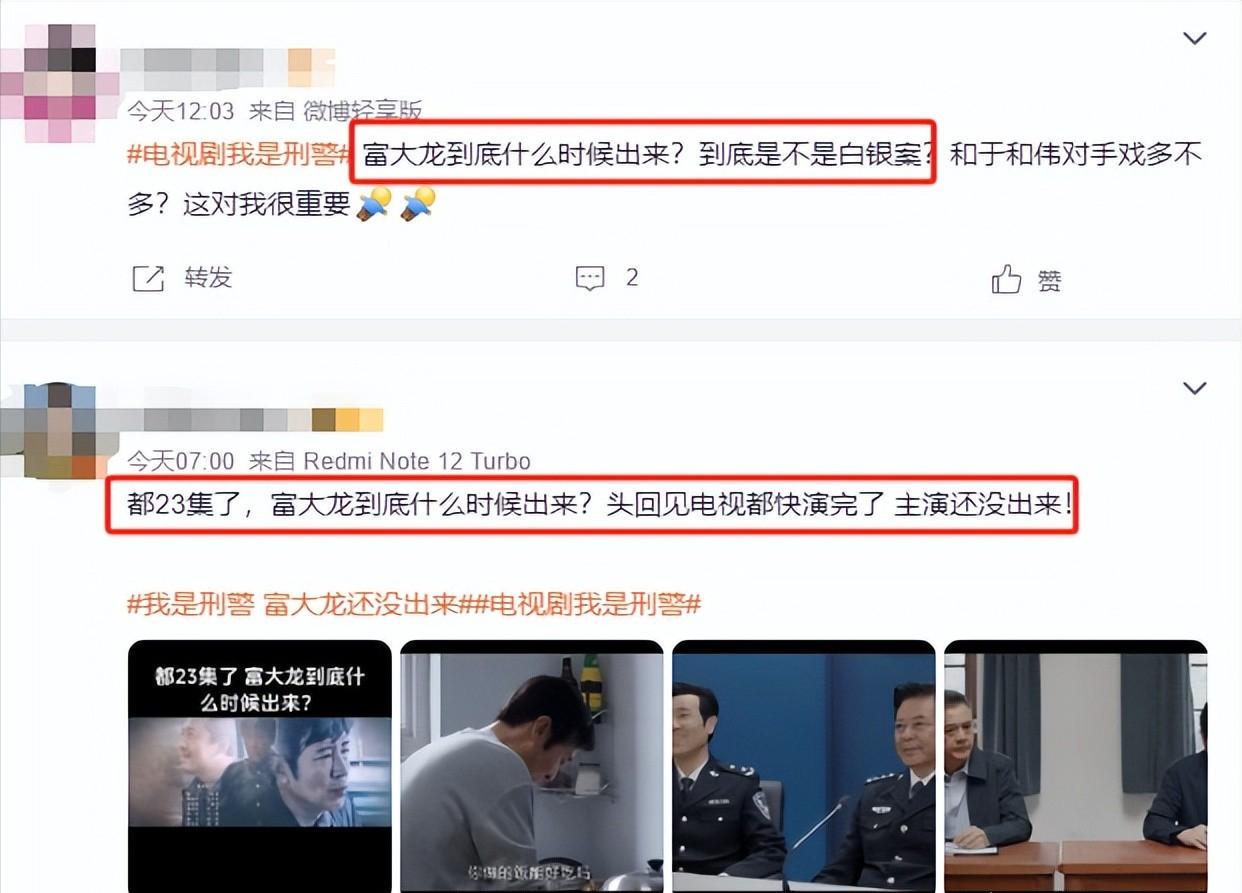1242x893 pixels.
Task: Open comments via speech bubble icon
Action: 591,279
